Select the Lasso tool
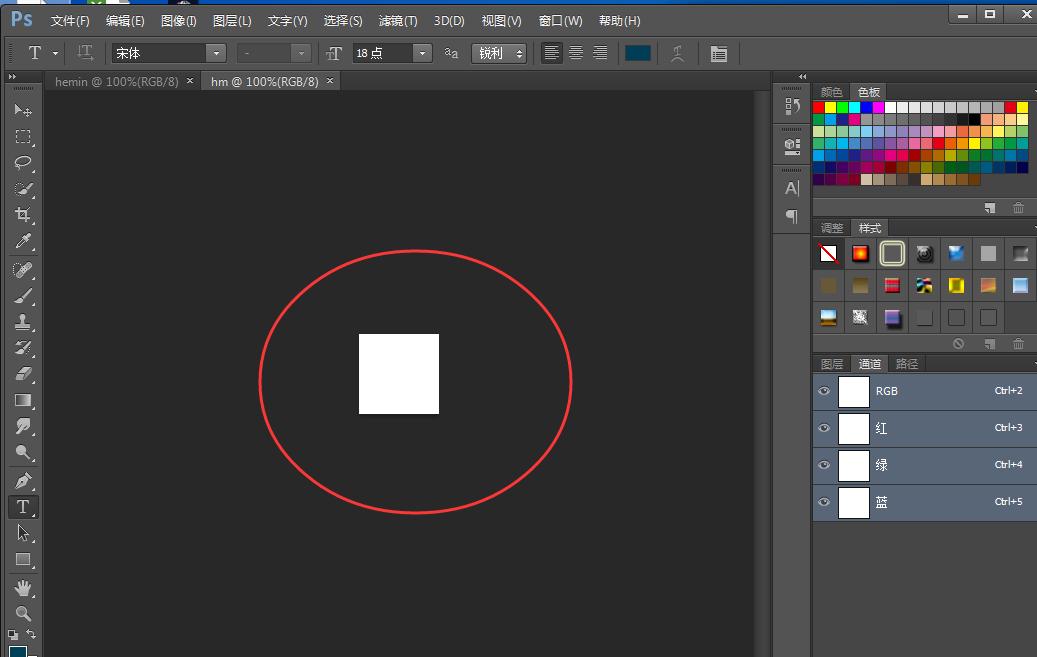The height and width of the screenshot is (657, 1037). (x=22, y=162)
